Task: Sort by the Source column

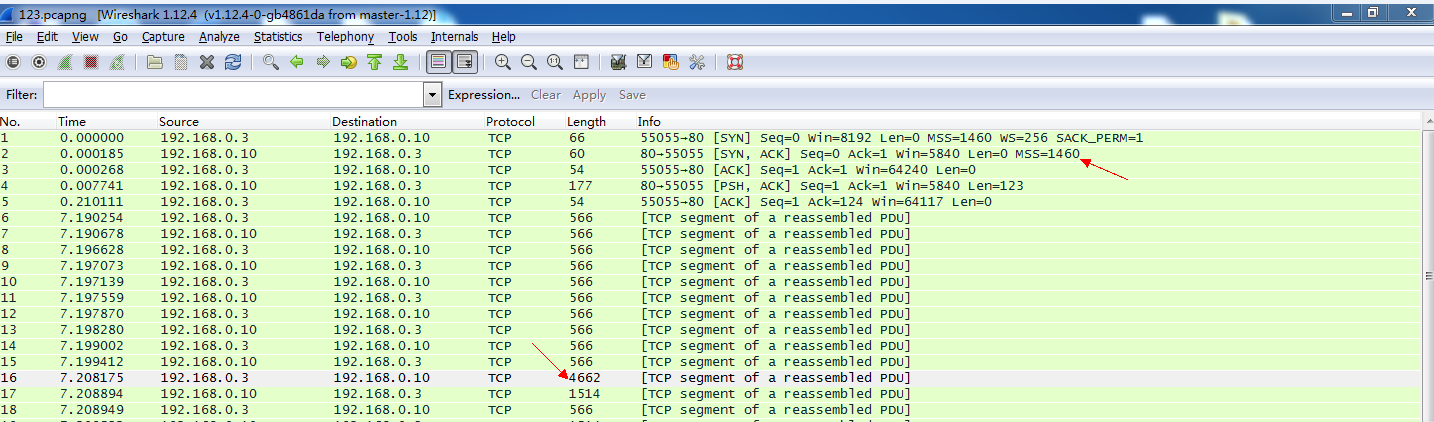Action: coord(179,121)
